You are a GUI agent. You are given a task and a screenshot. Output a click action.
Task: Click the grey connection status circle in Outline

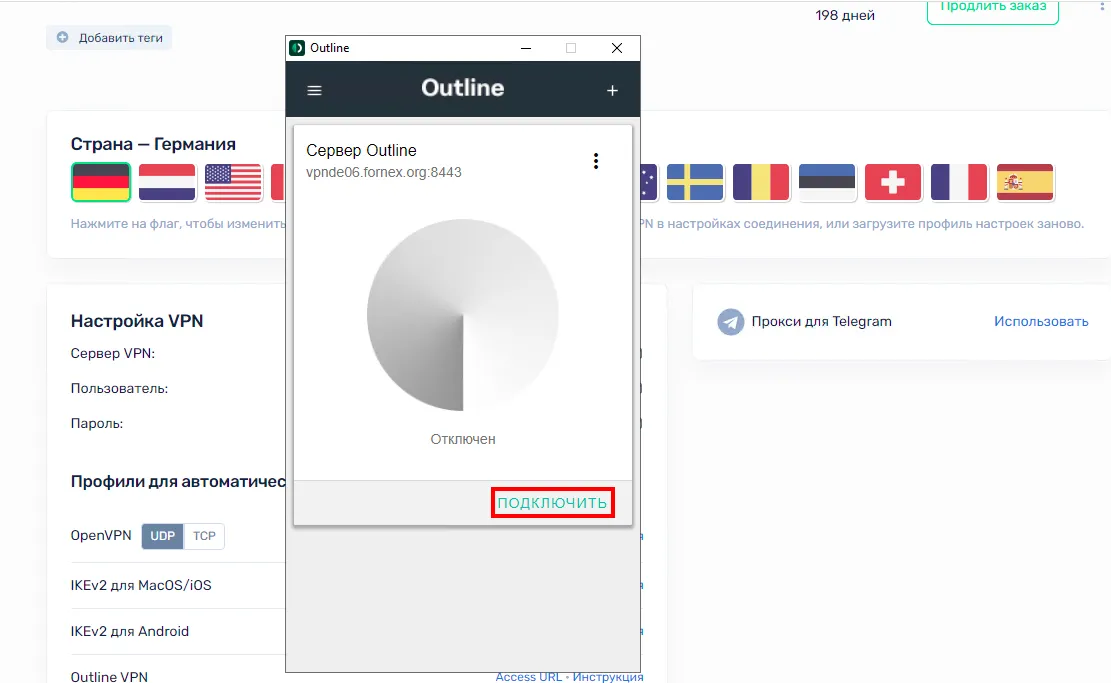click(x=463, y=315)
